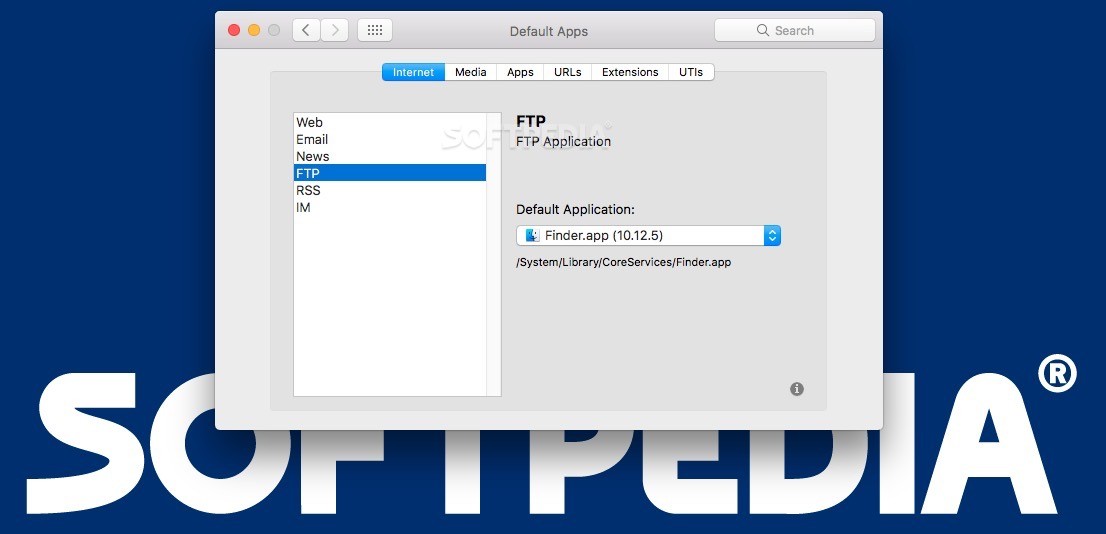Screen dimensions: 1106x534
Task: Show all preferences grid button
Action: click(x=375, y=30)
